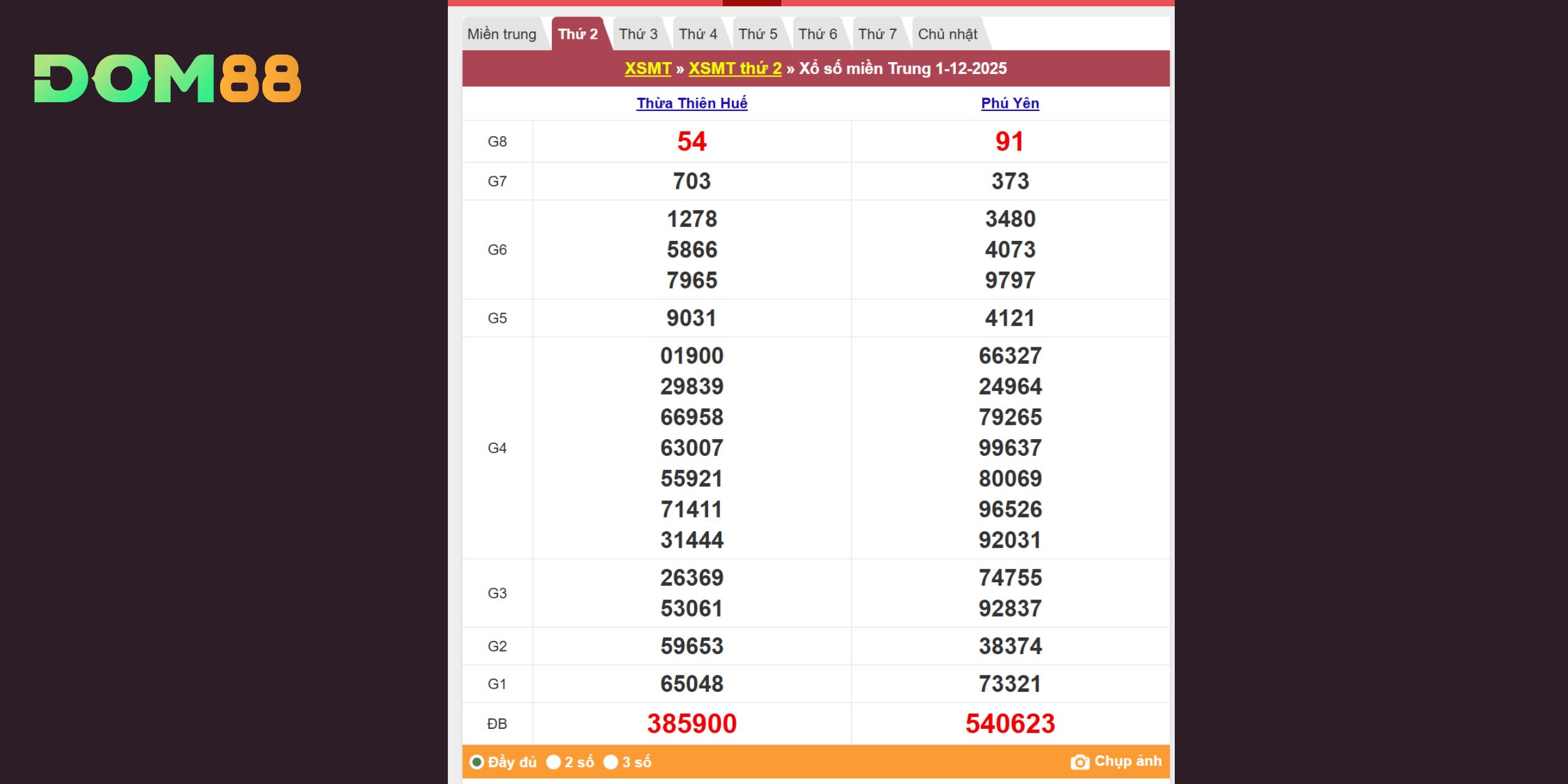Click the Chụp ảnh text button
1568x784 pixels.
point(1128,761)
